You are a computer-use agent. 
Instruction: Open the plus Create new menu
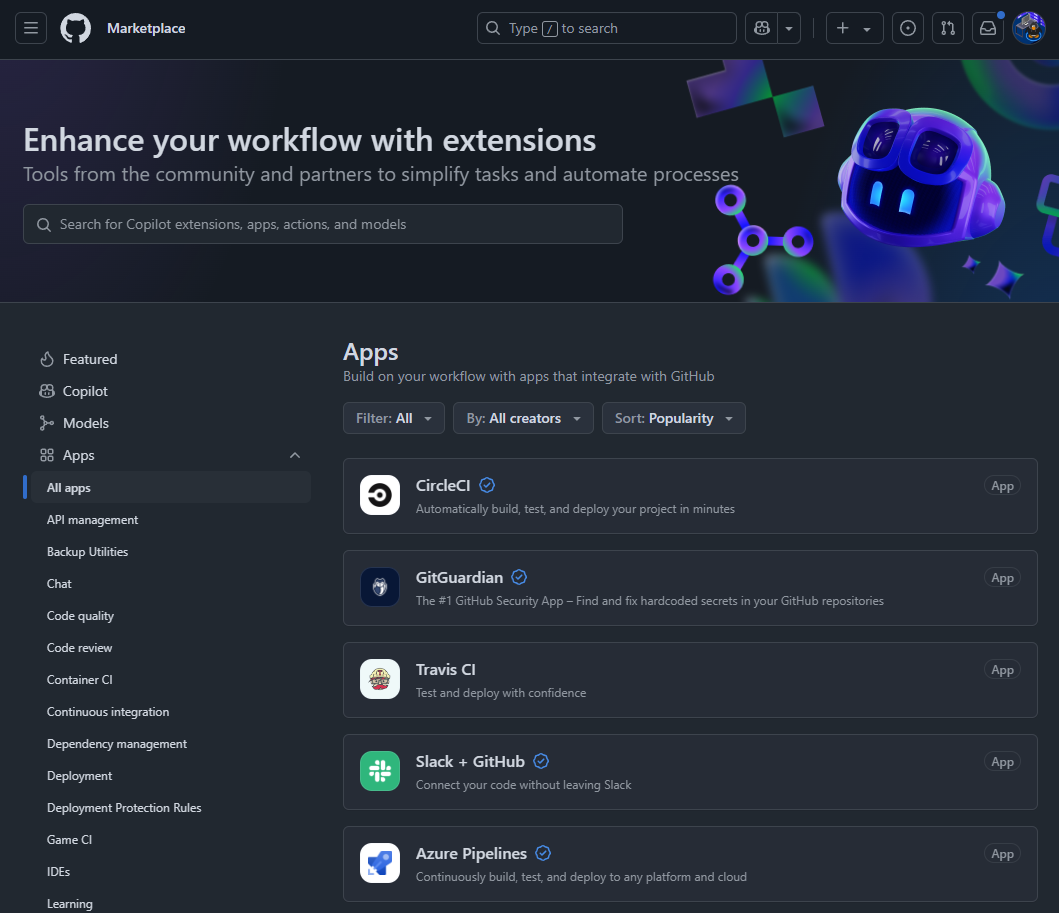pyautogui.click(x=854, y=28)
